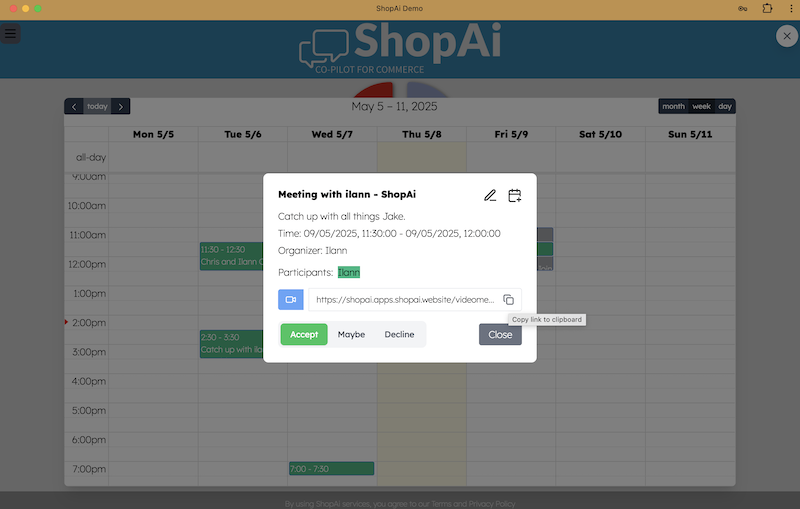Respond Maybe to the meeting
Image resolution: width=800 pixels, height=509 pixels.
tap(351, 335)
